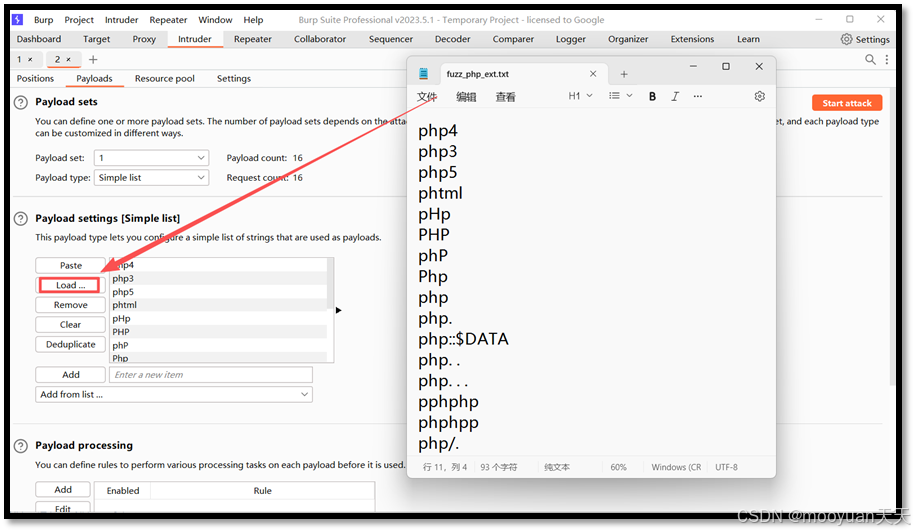Click the Load ... button

[71, 286]
